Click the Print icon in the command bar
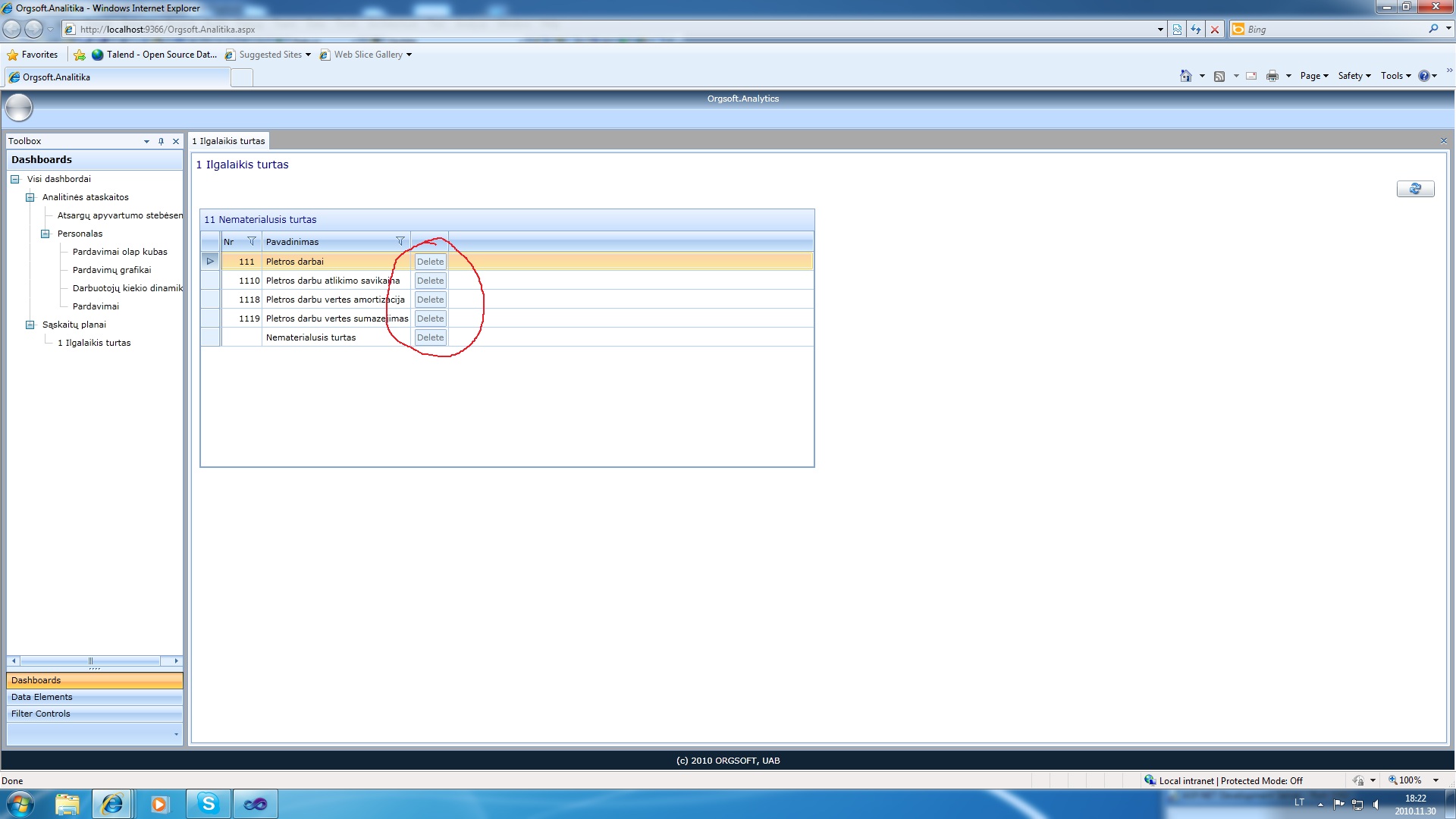Viewport: 1456px width, 819px height. point(1272,76)
